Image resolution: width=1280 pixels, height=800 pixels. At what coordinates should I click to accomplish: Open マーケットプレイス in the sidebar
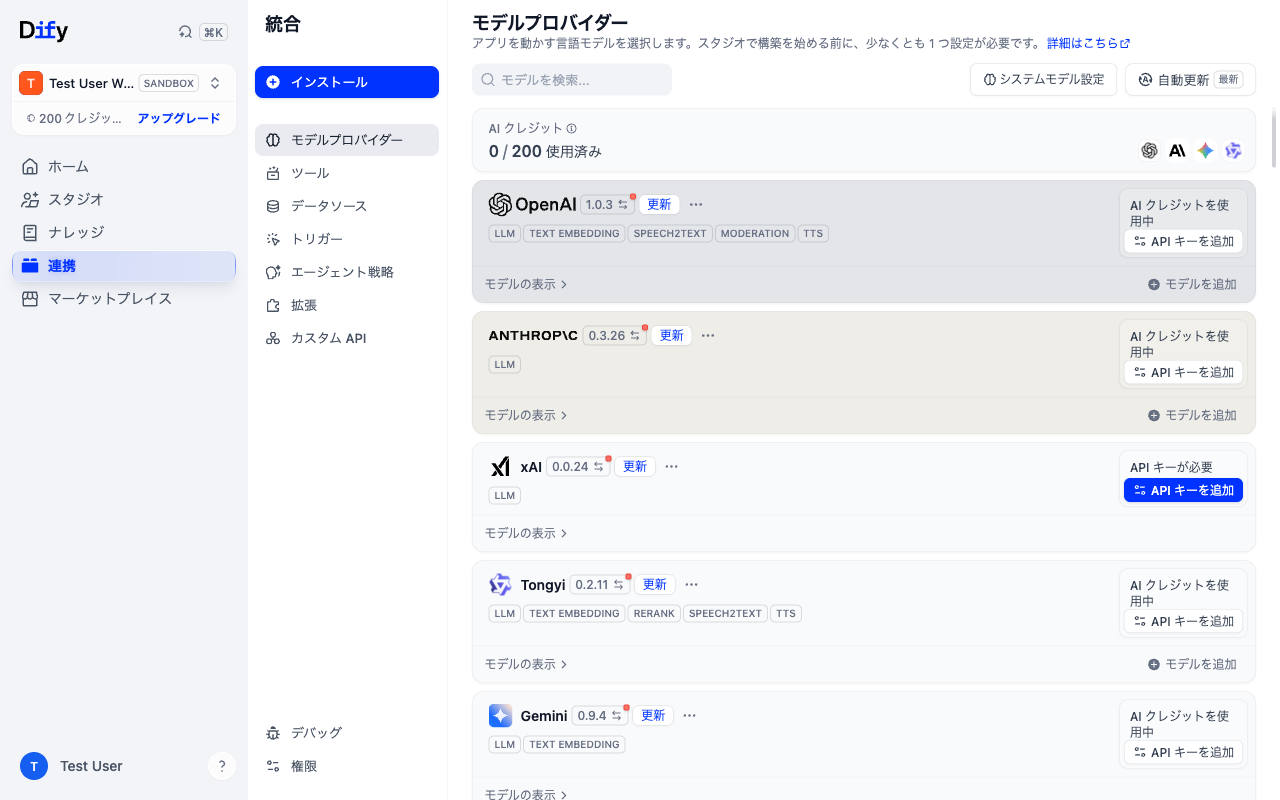124,298
